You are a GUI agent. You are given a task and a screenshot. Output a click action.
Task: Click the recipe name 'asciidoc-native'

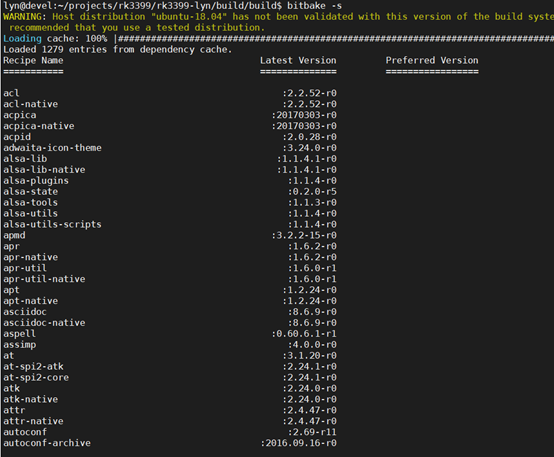(x=44, y=323)
